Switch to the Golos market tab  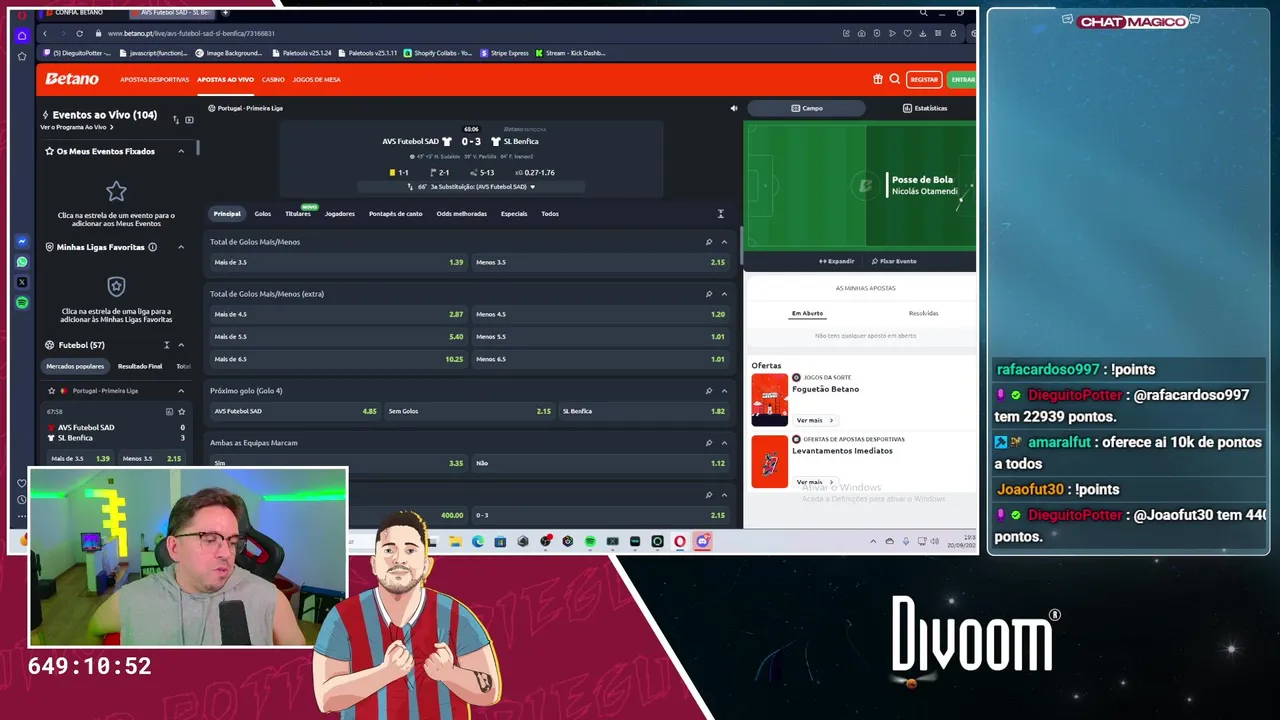pyautogui.click(x=262, y=214)
